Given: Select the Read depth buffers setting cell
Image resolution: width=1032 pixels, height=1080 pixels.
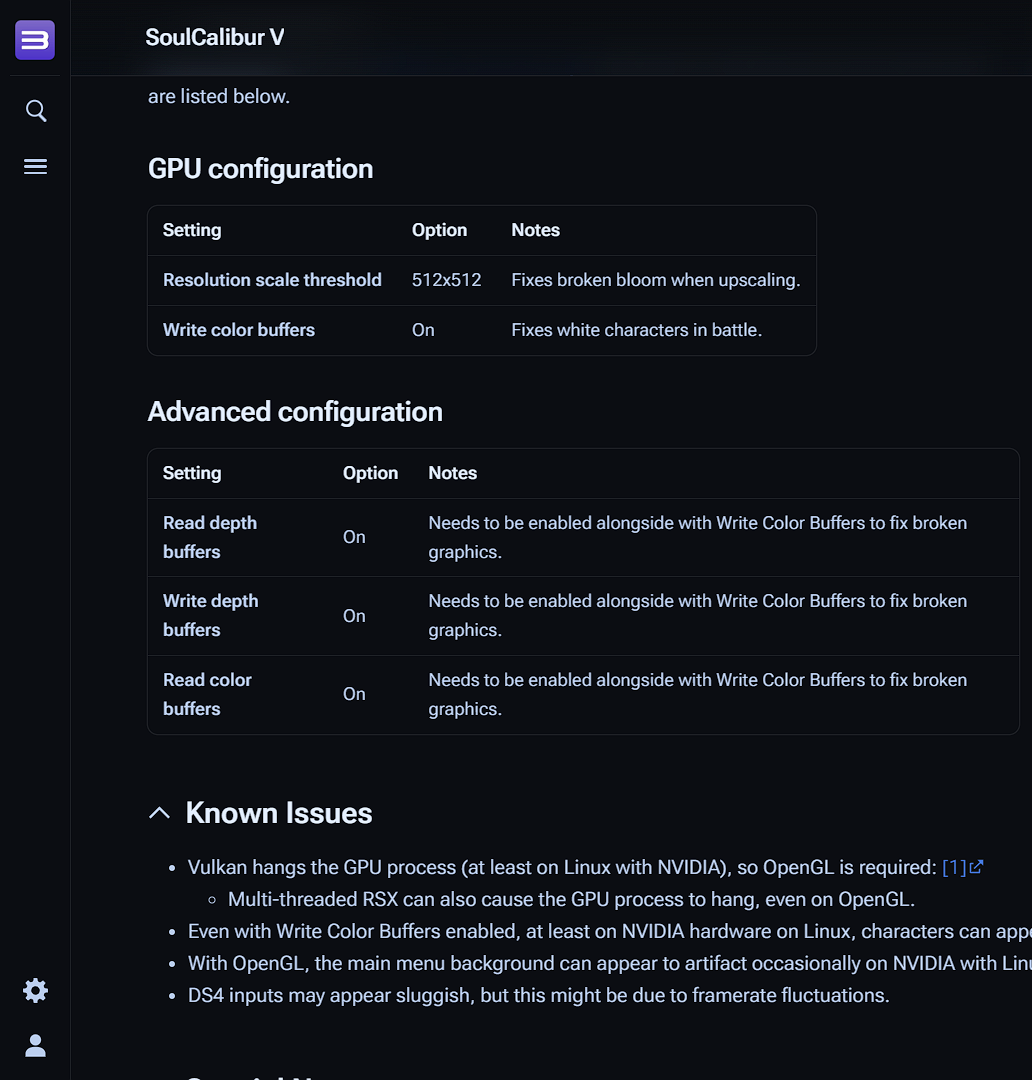Looking at the screenshot, I should [x=210, y=537].
